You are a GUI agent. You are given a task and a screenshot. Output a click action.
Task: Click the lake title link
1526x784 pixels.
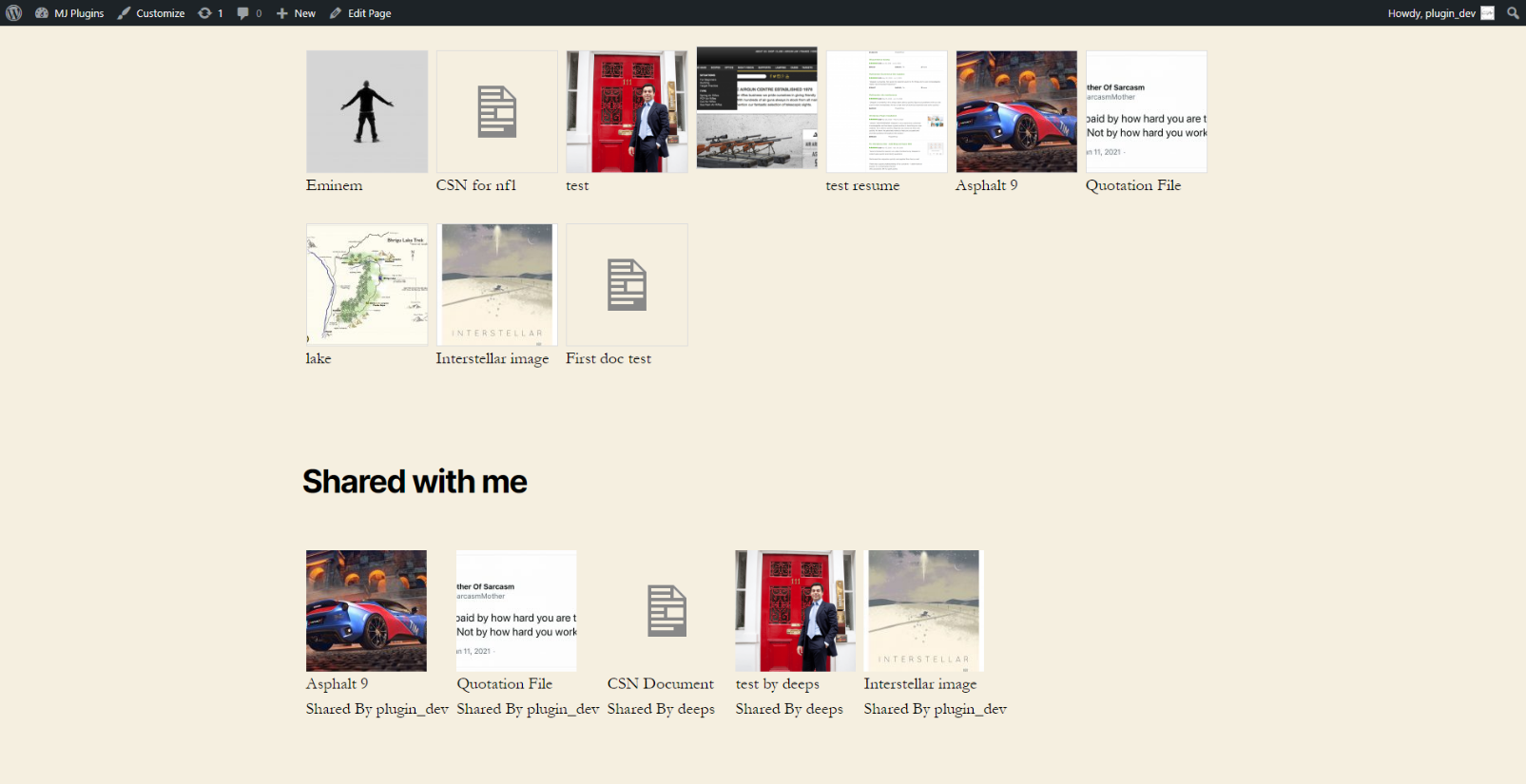[319, 358]
